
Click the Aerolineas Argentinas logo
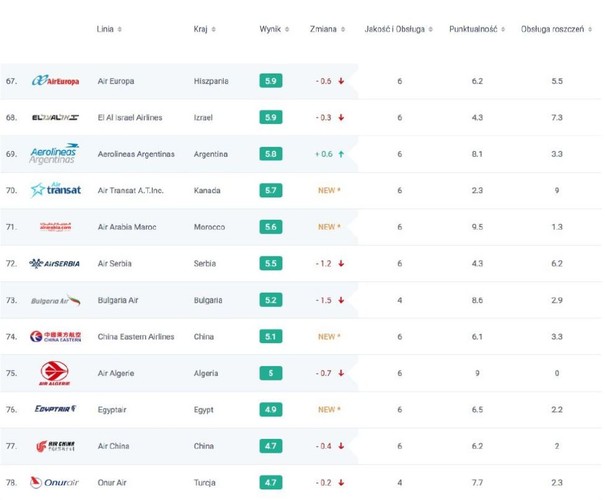pos(56,153)
